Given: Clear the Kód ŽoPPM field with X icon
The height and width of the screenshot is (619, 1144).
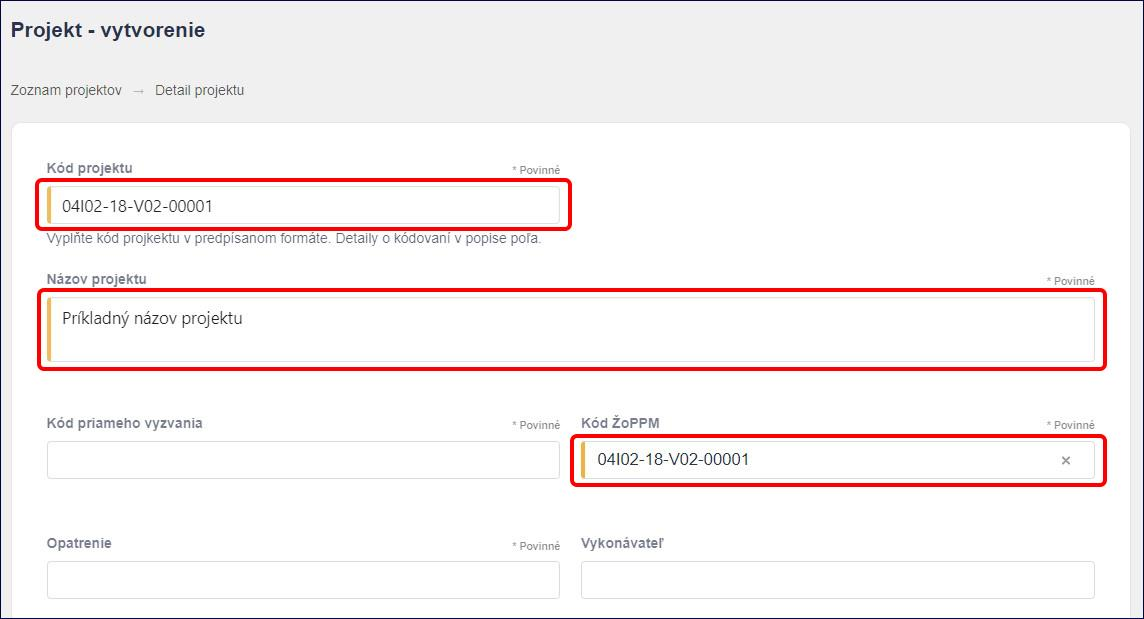Looking at the screenshot, I should click(1066, 461).
